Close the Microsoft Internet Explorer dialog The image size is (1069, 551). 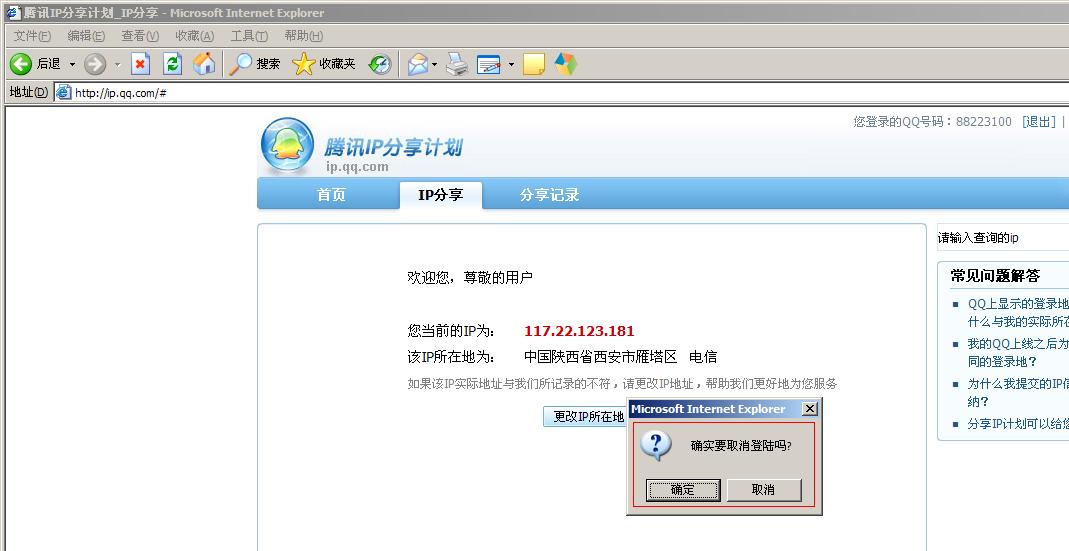tap(809, 408)
